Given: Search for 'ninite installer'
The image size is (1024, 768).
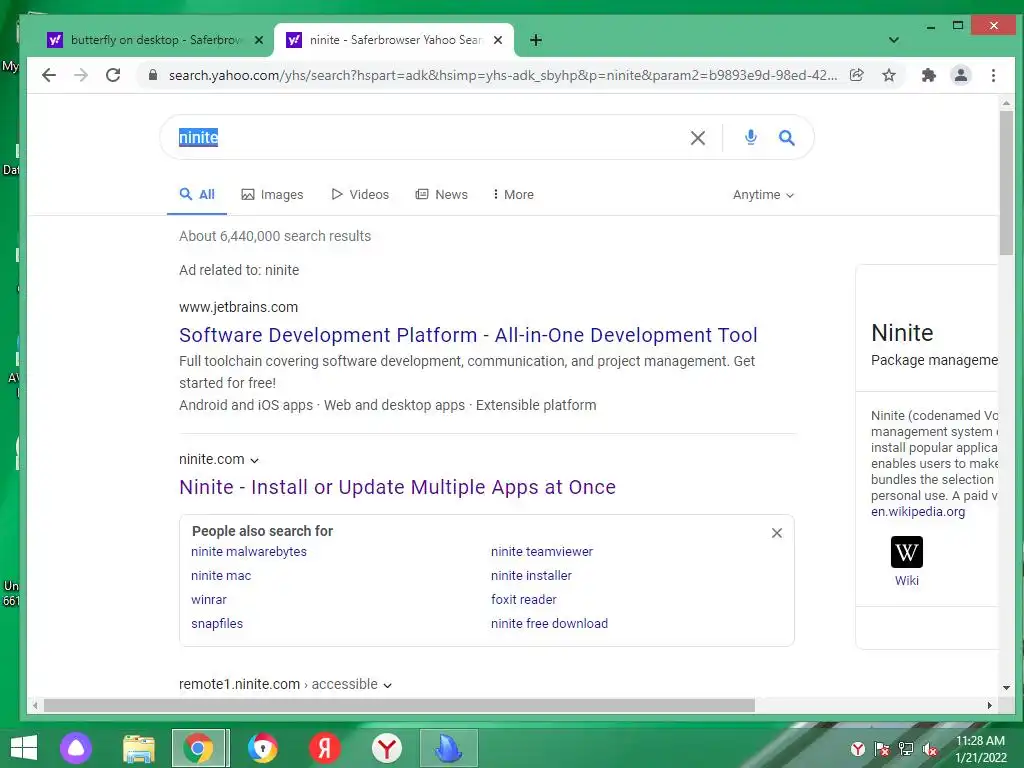Looking at the screenshot, I should 531,576.
